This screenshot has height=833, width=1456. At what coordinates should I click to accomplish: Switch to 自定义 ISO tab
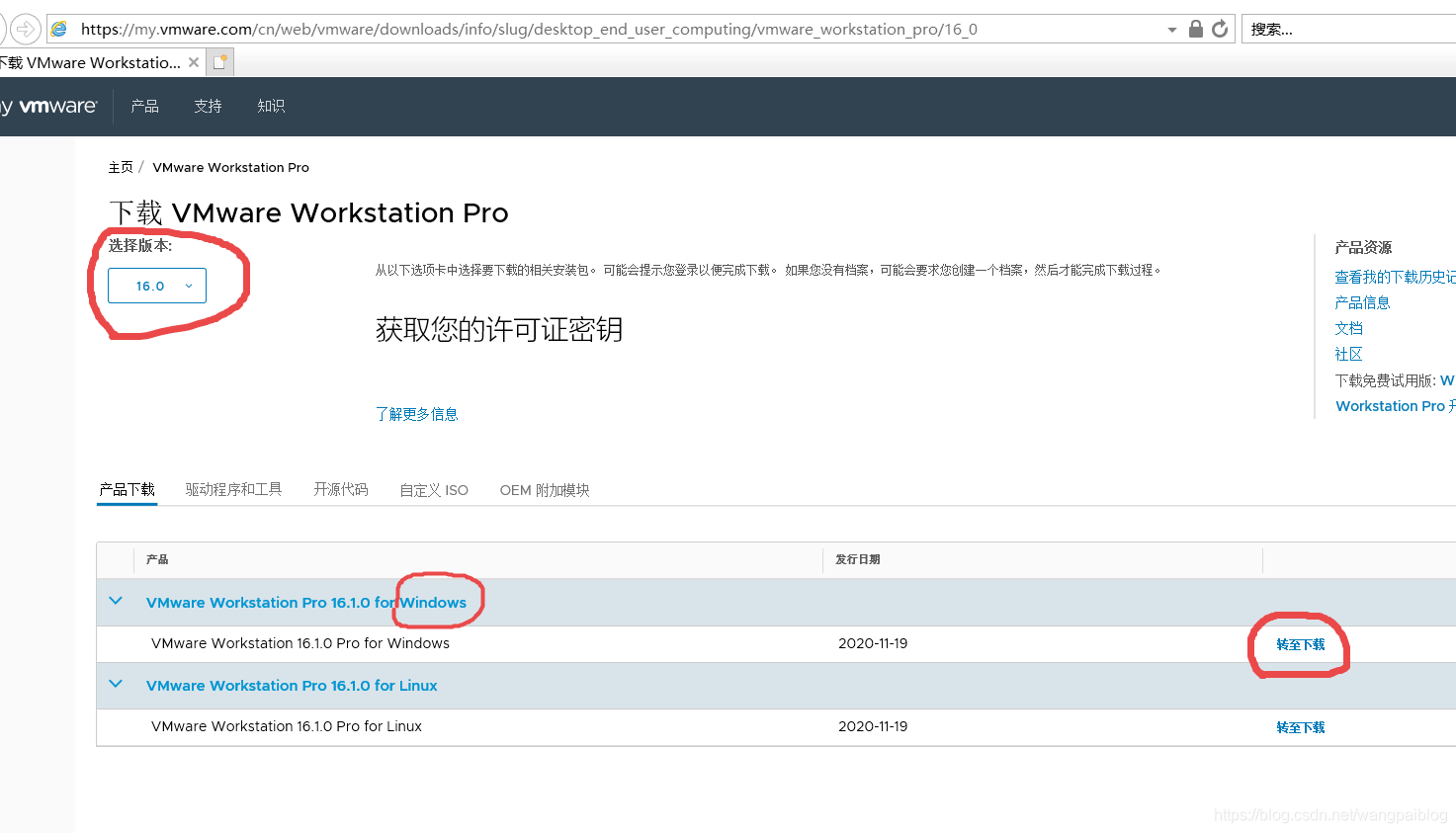pos(434,490)
